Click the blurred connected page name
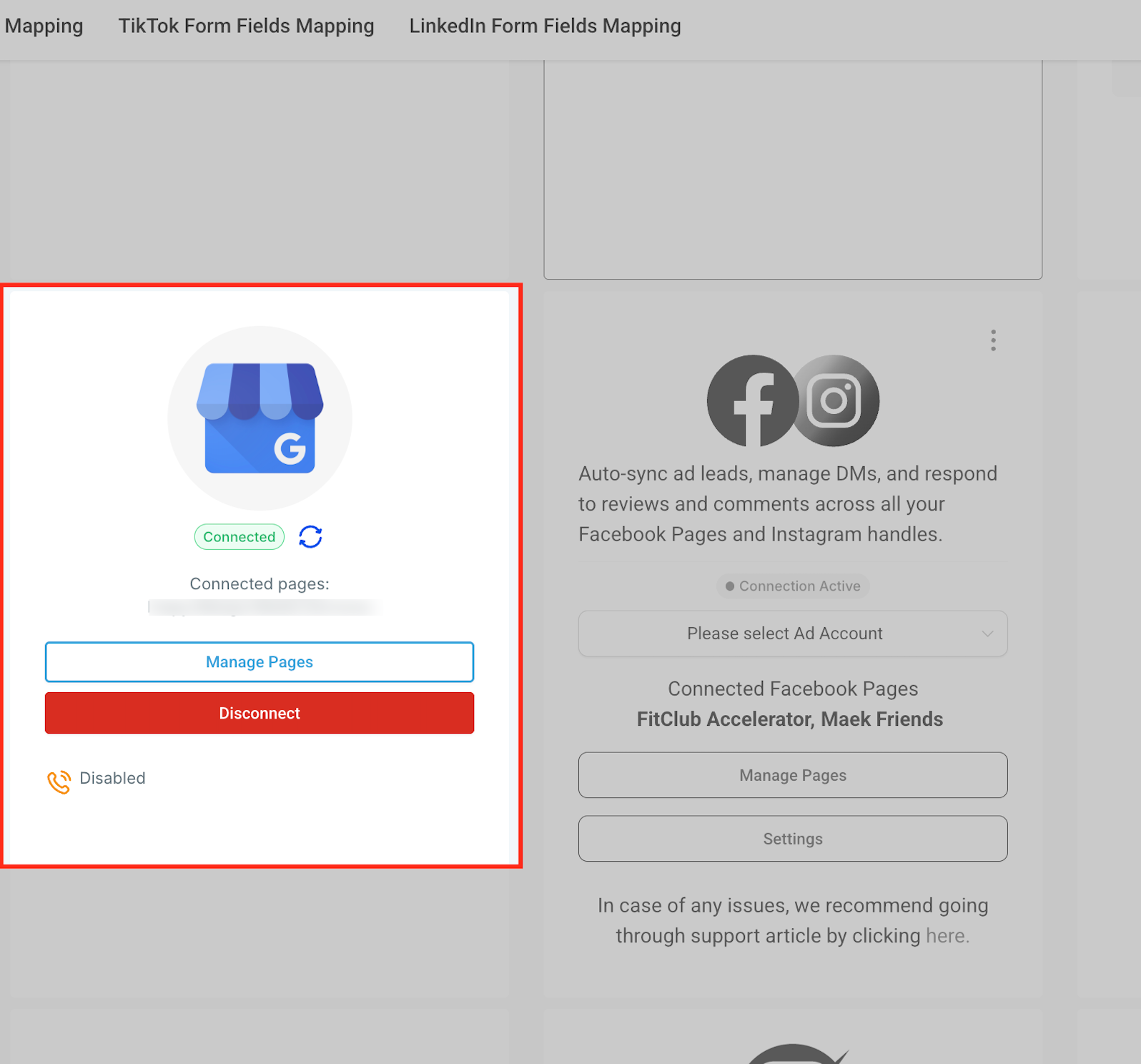 [x=263, y=607]
